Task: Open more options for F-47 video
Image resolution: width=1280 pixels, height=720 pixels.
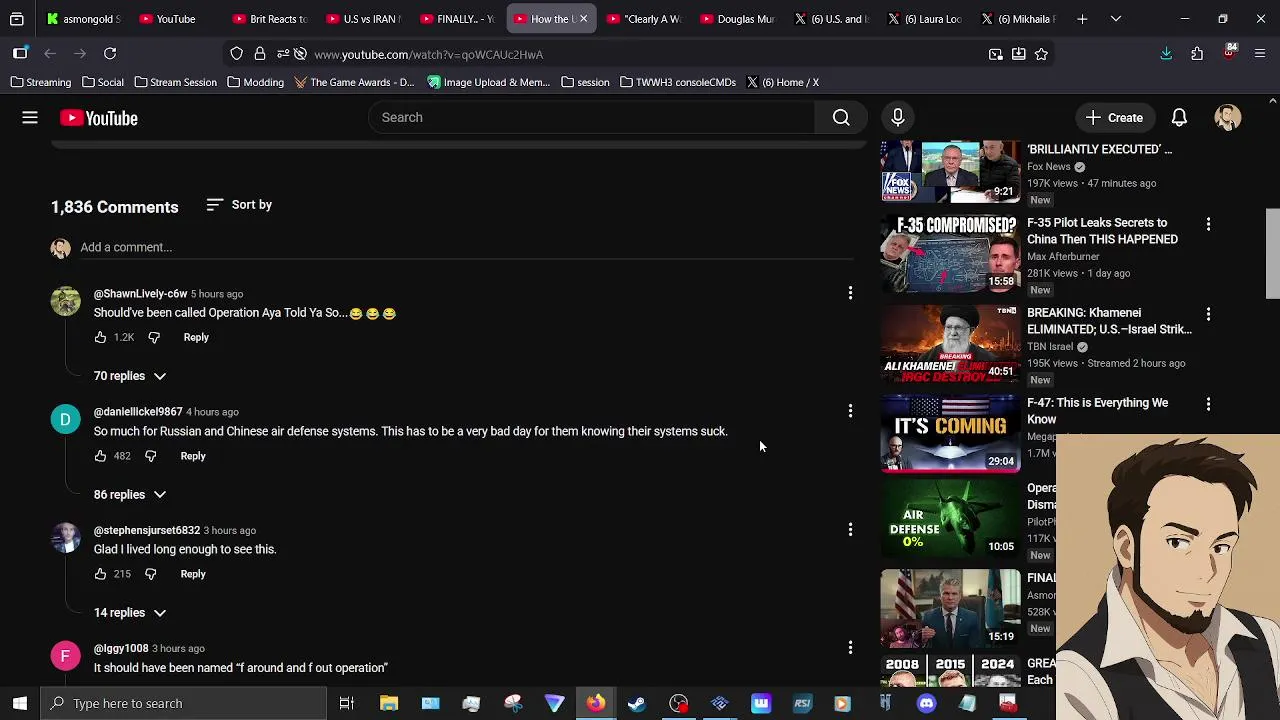Action: coord(1208,405)
